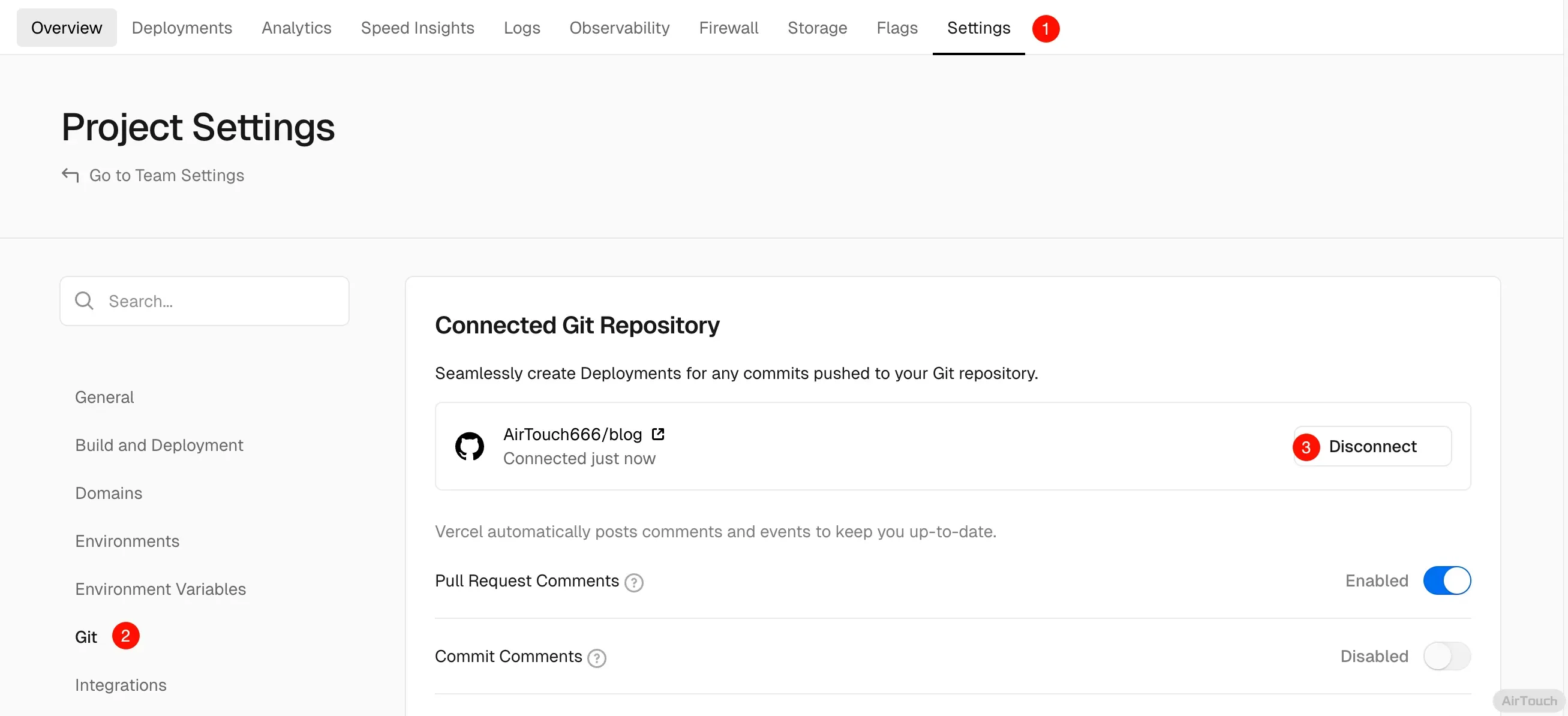This screenshot has height=716, width=1568.
Task: Open the Speed Insights tab
Action: (417, 28)
